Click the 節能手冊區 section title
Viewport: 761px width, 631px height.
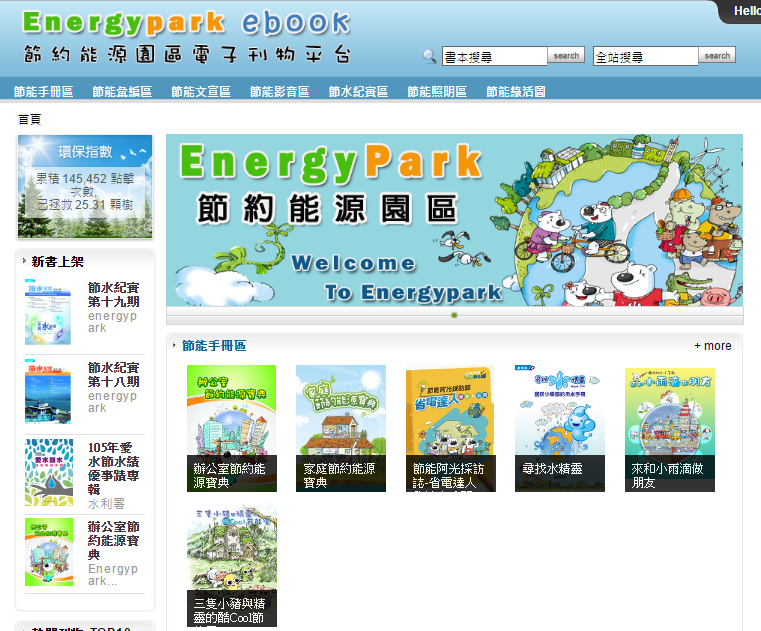click(x=214, y=346)
